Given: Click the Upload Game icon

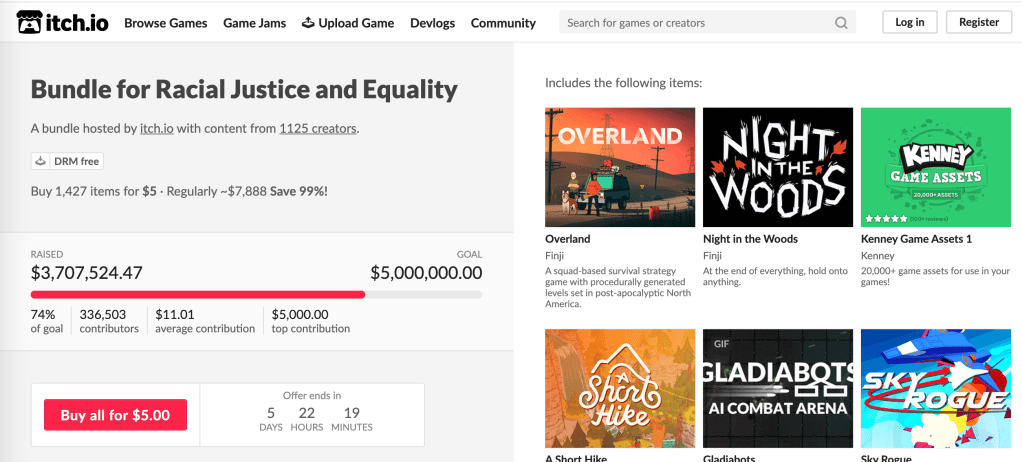Looking at the screenshot, I should click(308, 23).
